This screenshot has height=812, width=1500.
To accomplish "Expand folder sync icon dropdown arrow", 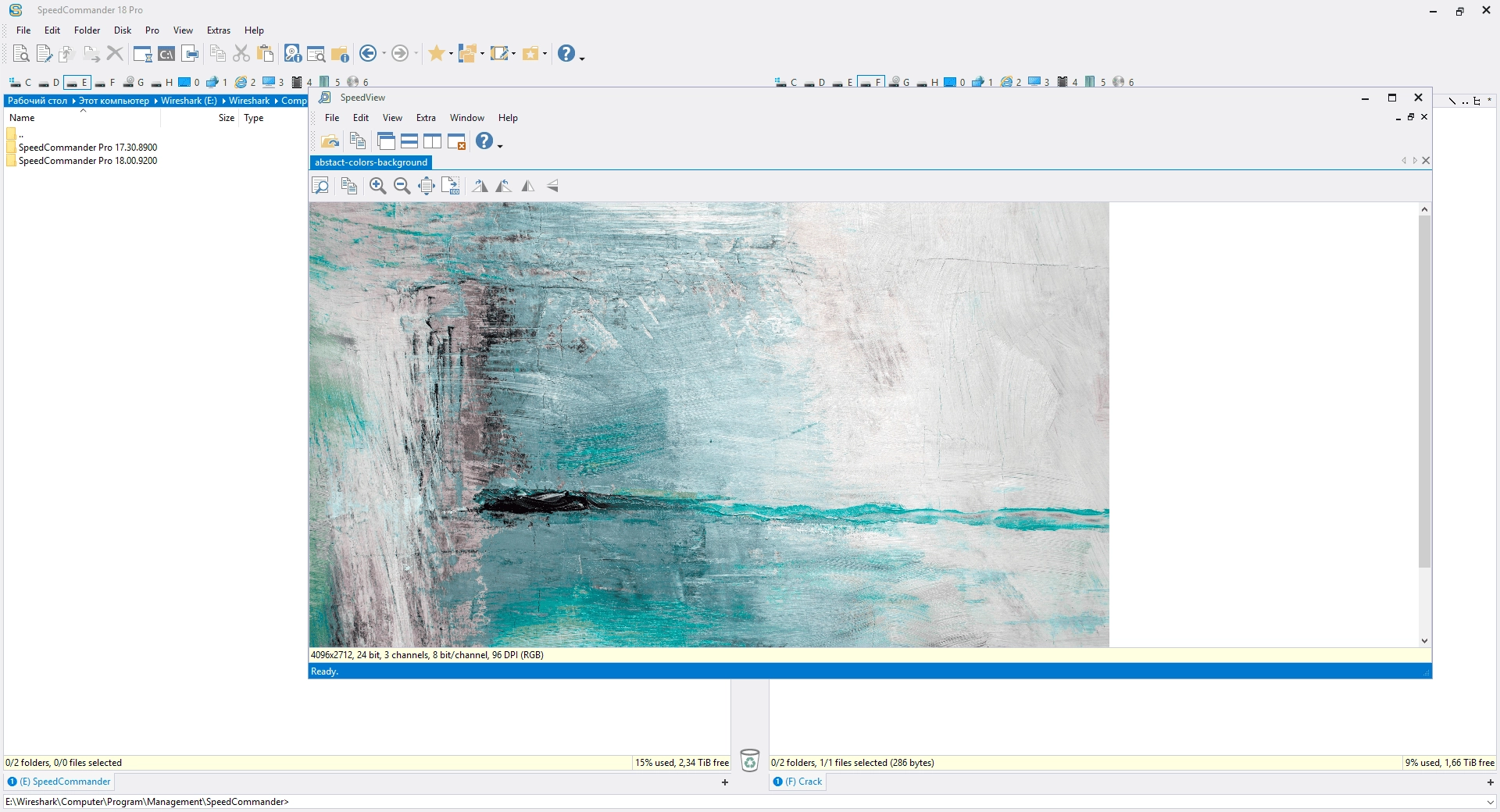I will click(482, 54).
